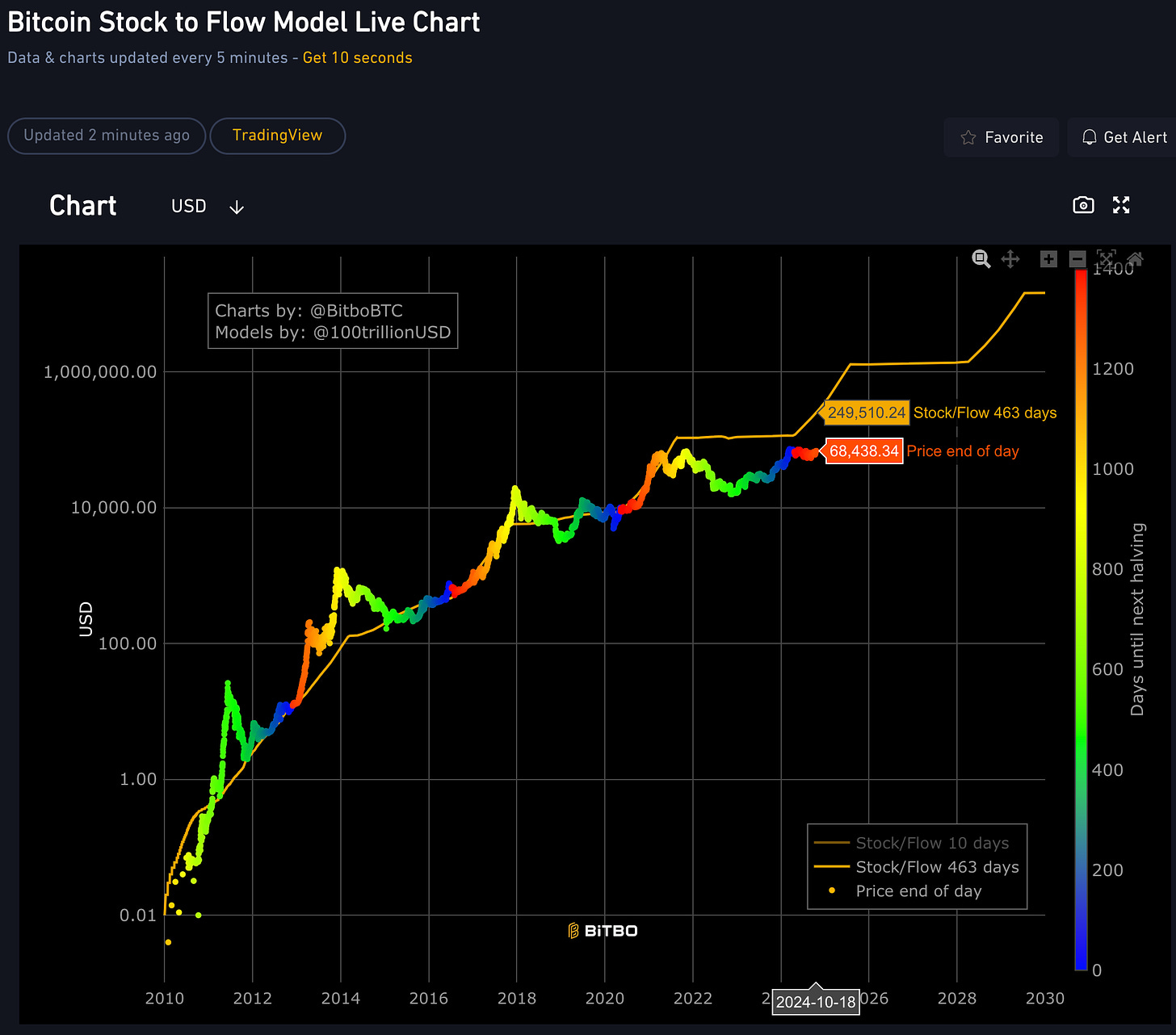1176x1035 pixels.
Task: Click the 2024-10-18 date marker on axis
Action: [816, 1002]
